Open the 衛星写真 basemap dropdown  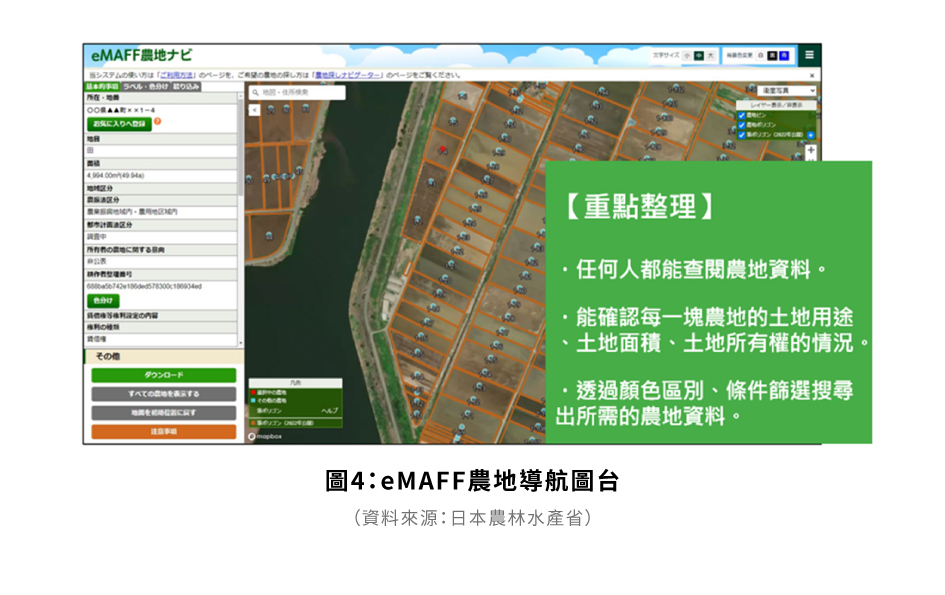tap(786, 91)
